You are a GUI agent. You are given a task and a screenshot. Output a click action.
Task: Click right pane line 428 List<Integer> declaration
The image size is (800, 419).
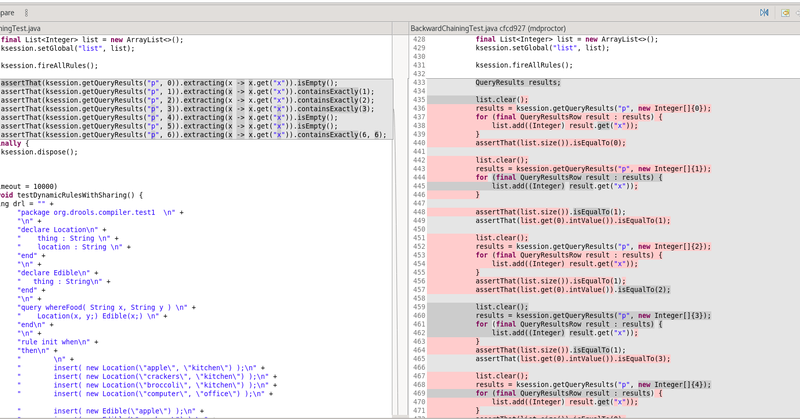click(567, 39)
